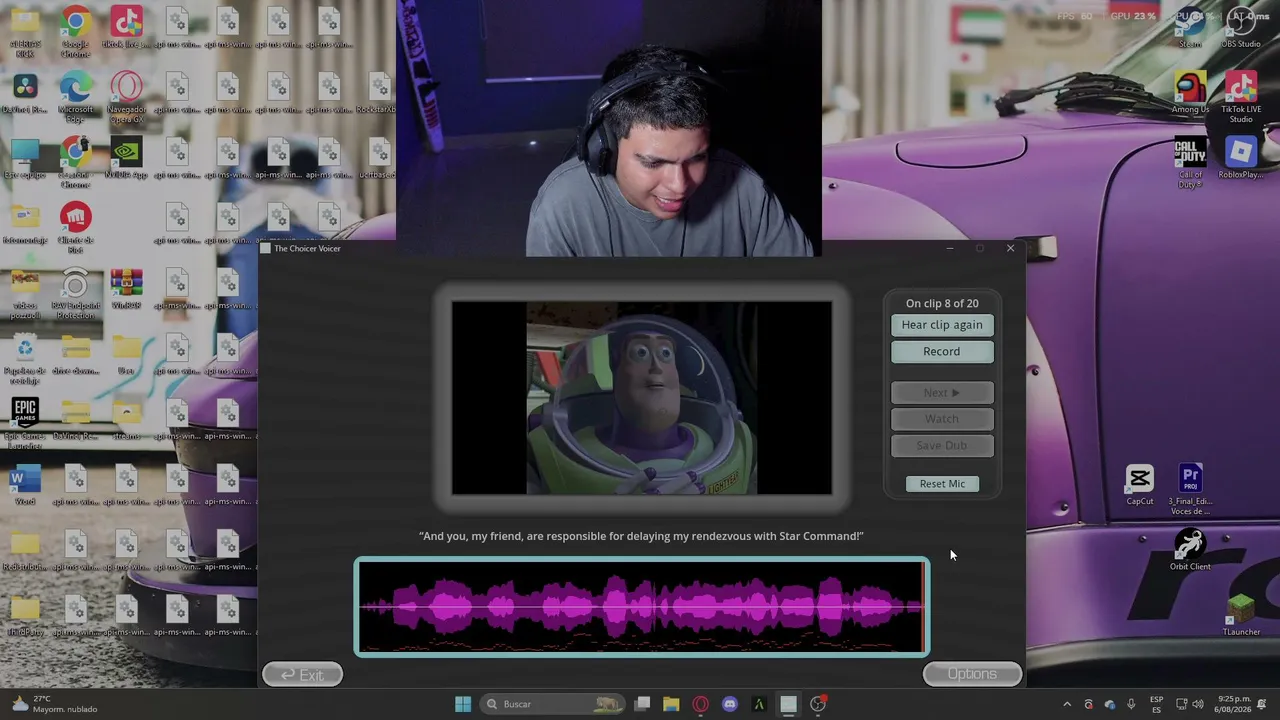The width and height of the screenshot is (1280, 720).
Task: Click the Exit button in The Choicer Voicer
Action: [302, 675]
